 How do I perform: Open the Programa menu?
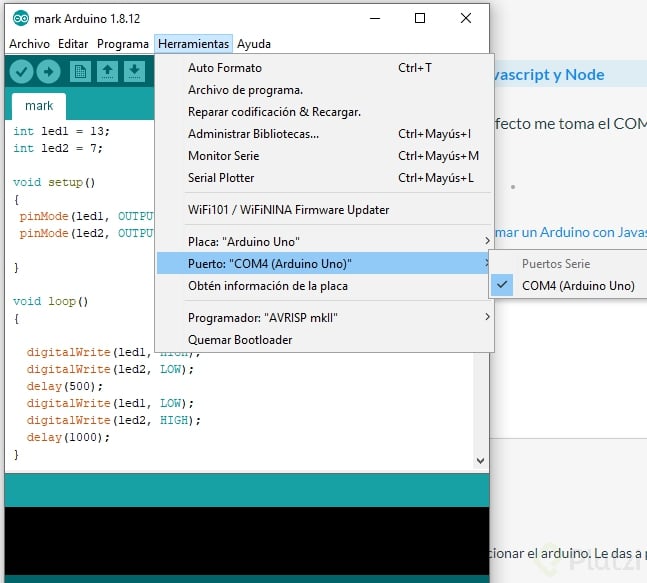(x=123, y=44)
